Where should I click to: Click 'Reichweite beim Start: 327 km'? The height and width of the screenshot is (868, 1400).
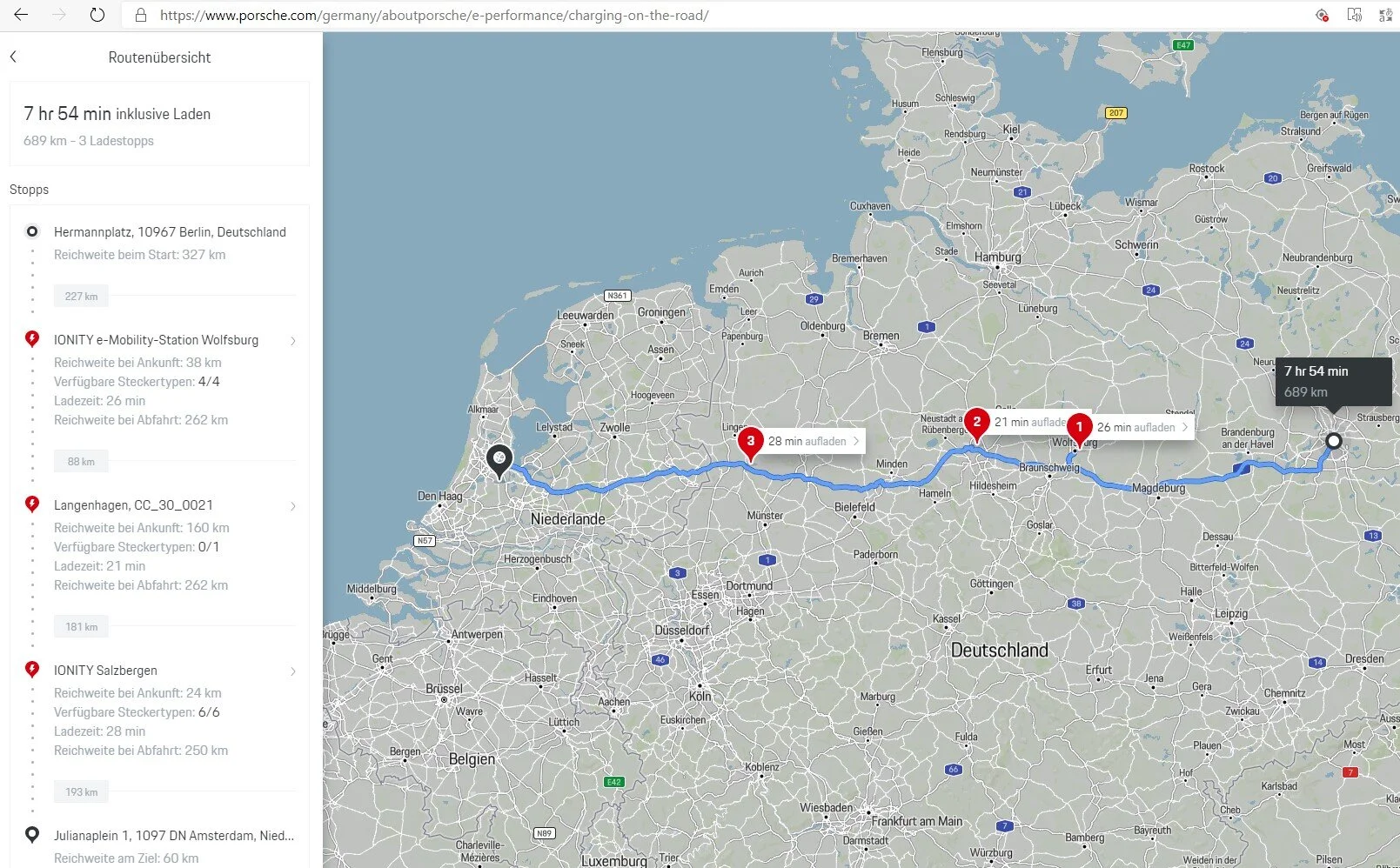139,255
